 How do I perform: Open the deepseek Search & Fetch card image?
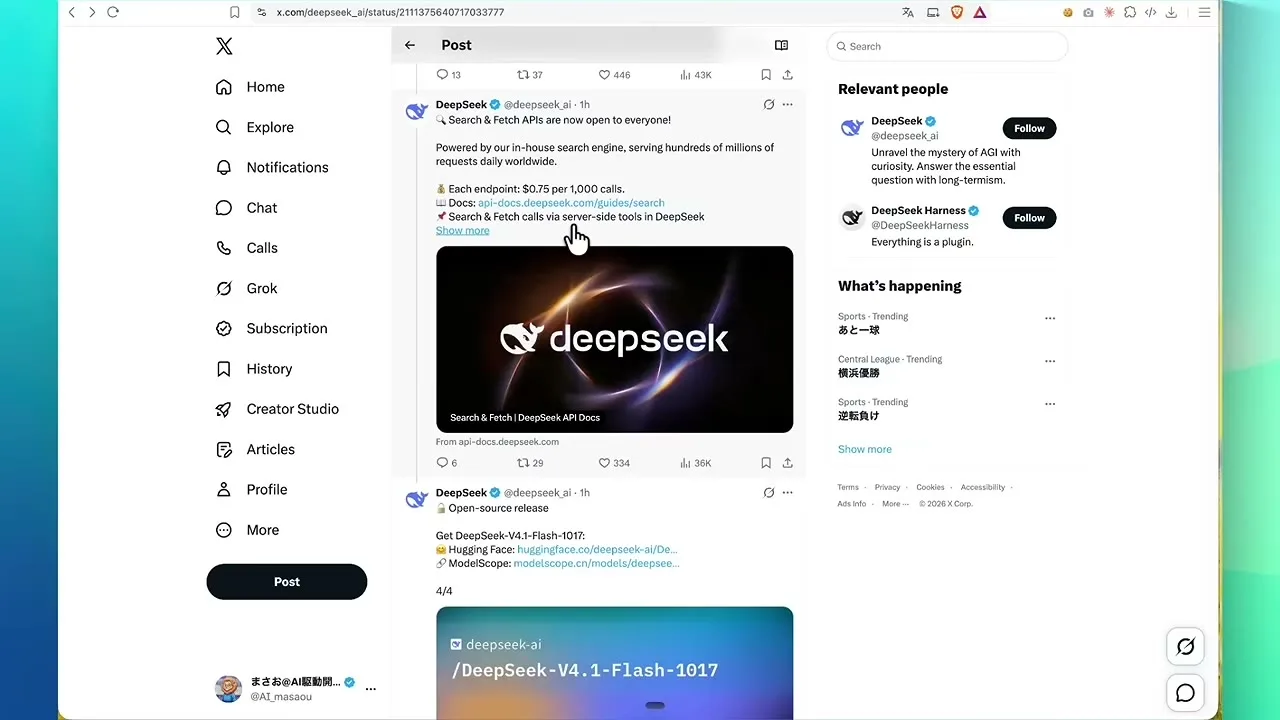point(614,339)
